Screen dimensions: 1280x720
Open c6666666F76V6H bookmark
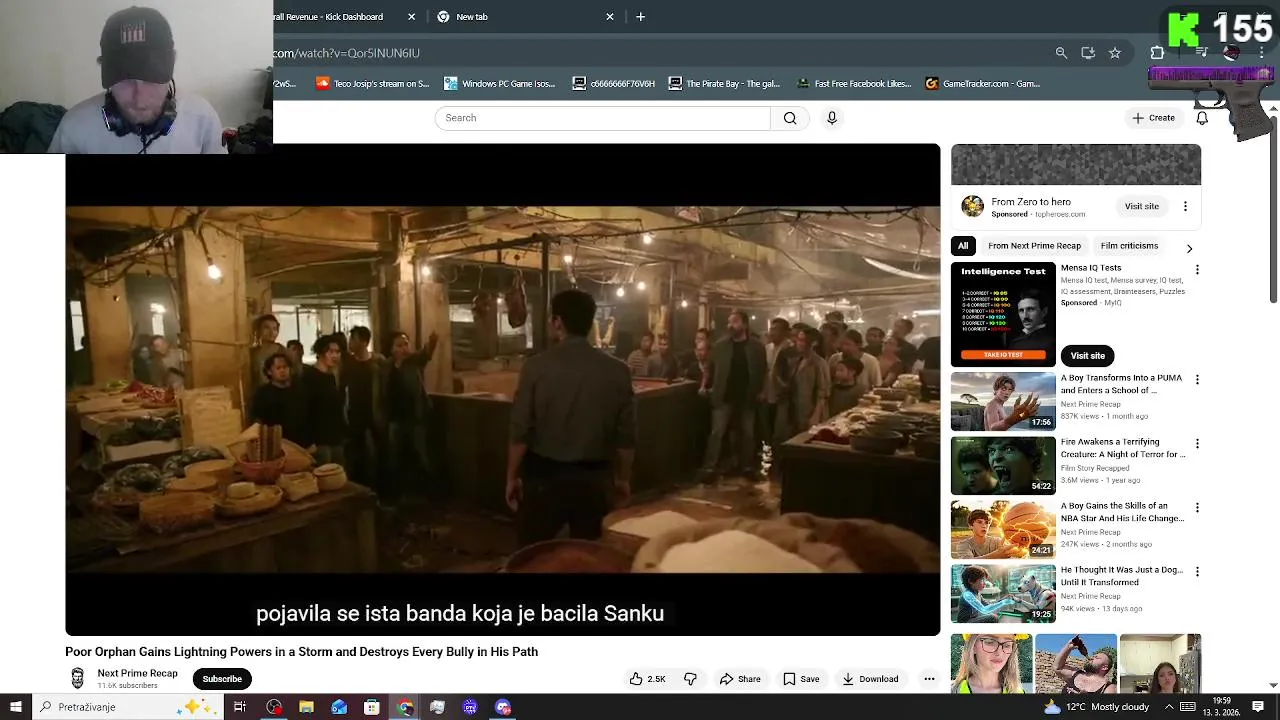pyautogui.click(x=614, y=84)
